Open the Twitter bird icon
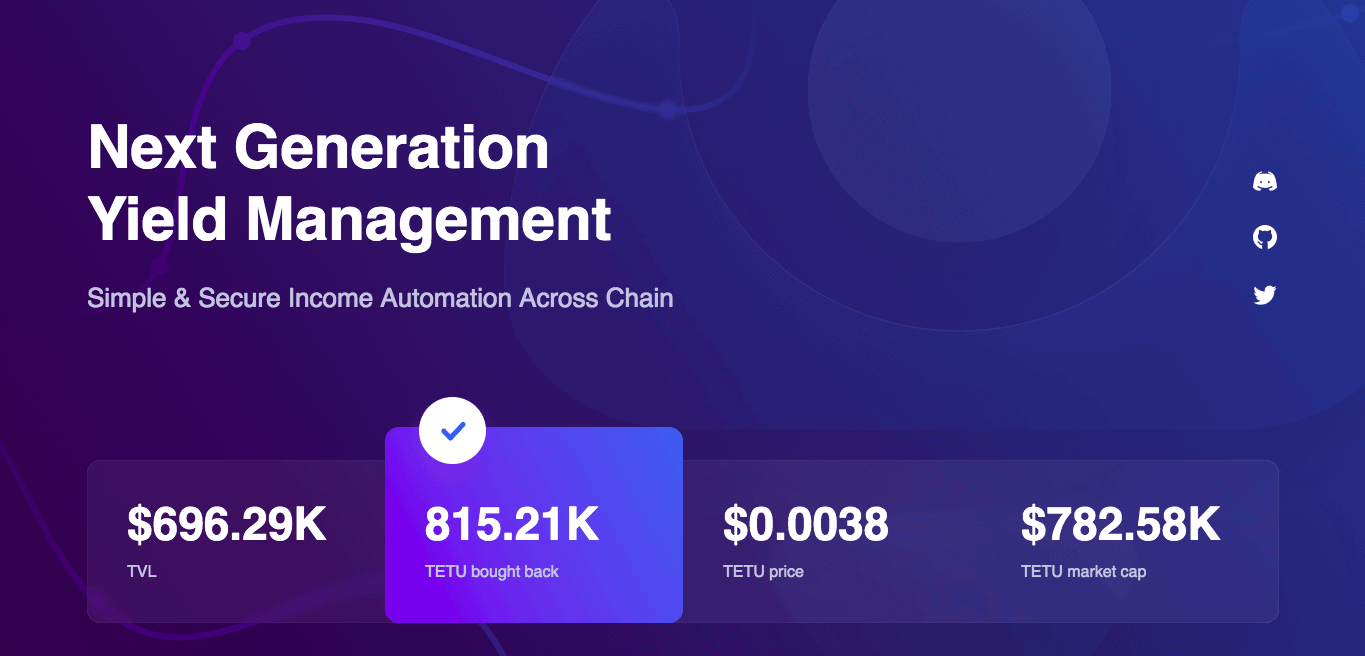 pyautogui.click(x=1265, y=294)
